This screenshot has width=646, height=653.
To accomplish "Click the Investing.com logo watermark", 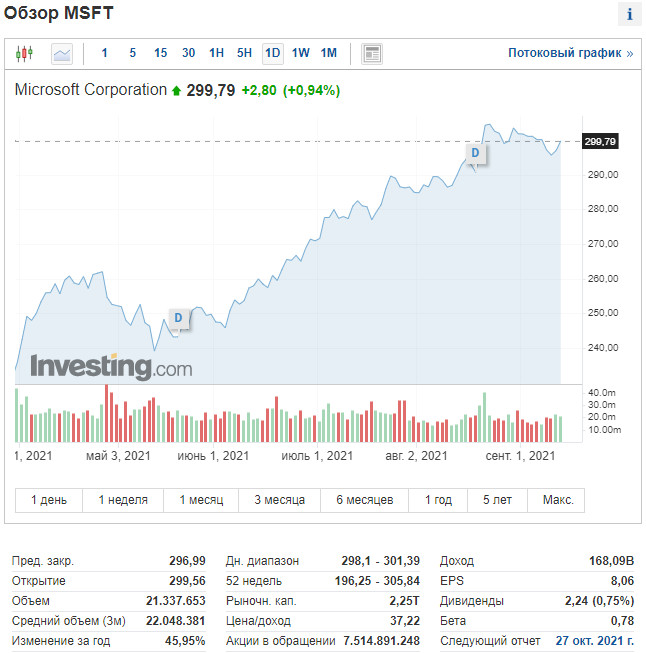I will tap(111, 367).
